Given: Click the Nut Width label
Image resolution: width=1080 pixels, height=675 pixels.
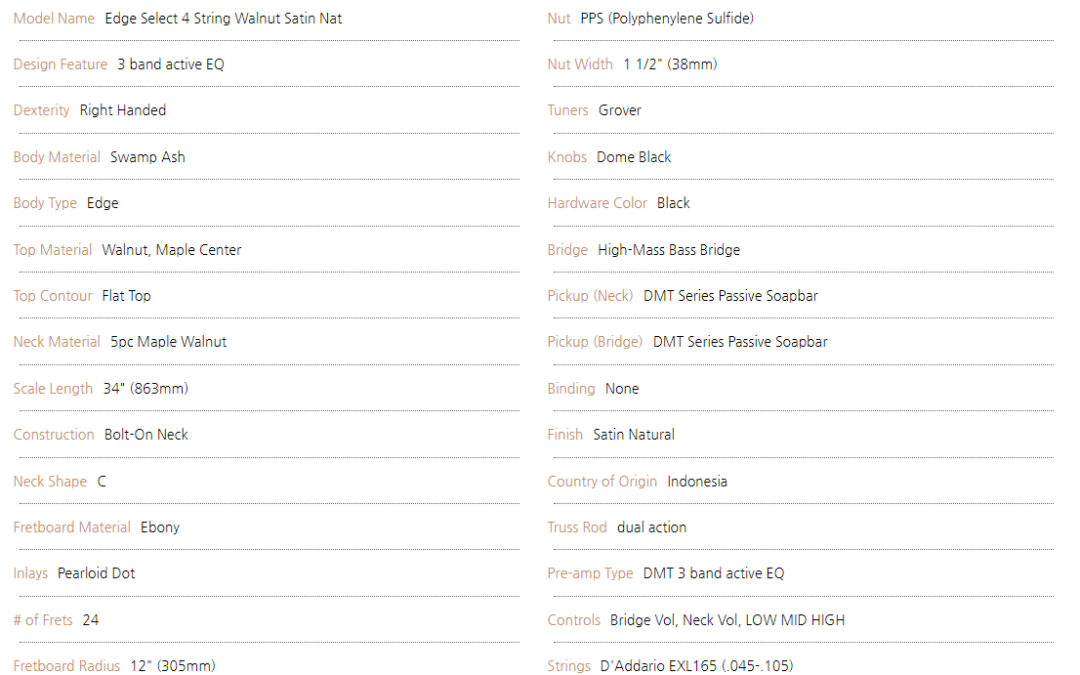Looking at the screenshot, I should (580, 65).
